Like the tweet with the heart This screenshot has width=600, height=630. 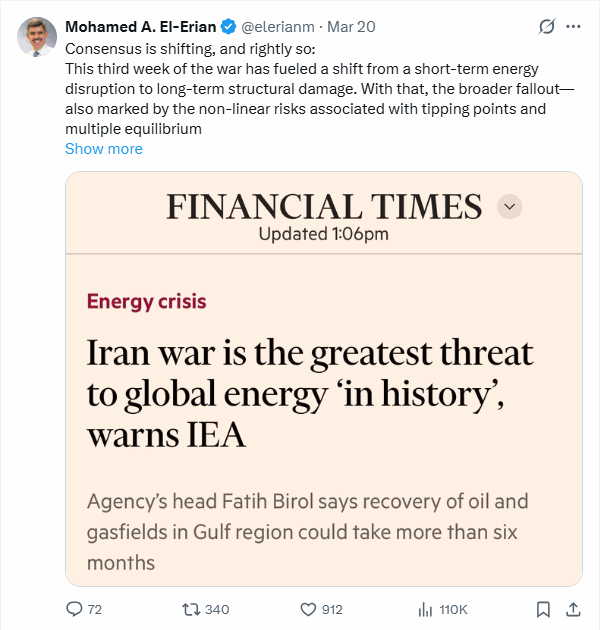[309, 609]
